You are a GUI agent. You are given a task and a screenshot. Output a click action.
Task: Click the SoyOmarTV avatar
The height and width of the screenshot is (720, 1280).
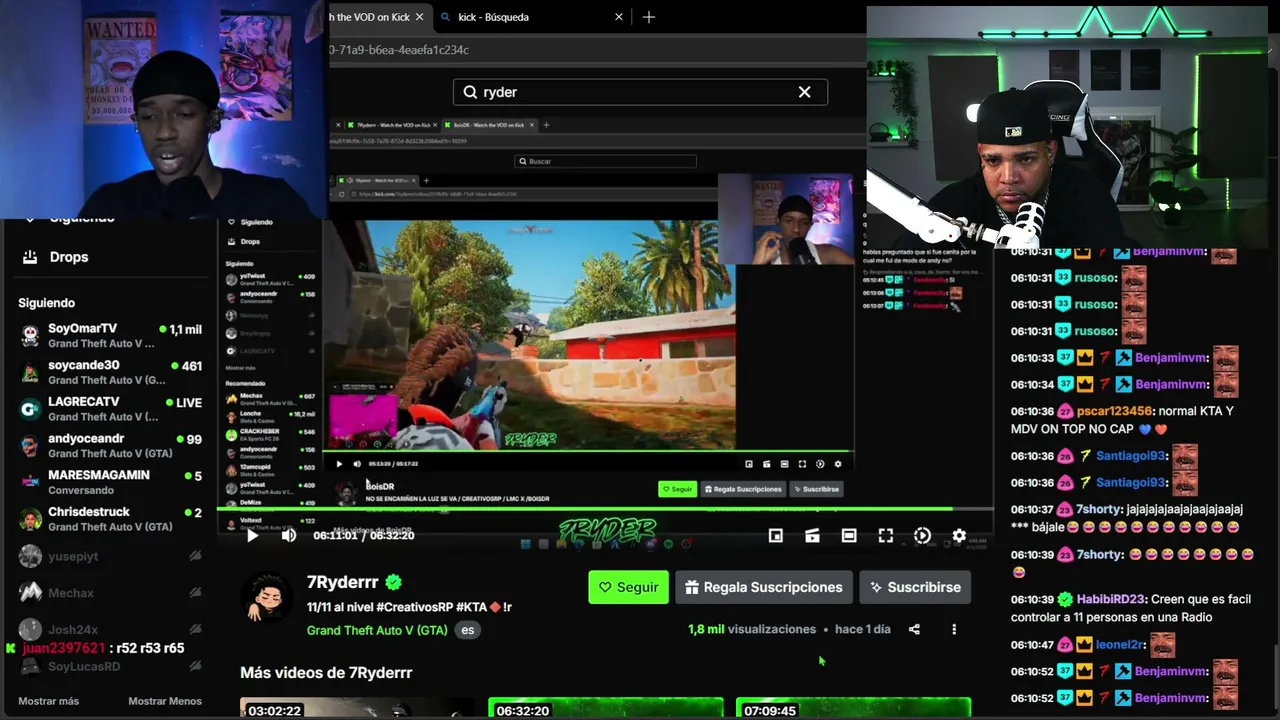[30, 336]
